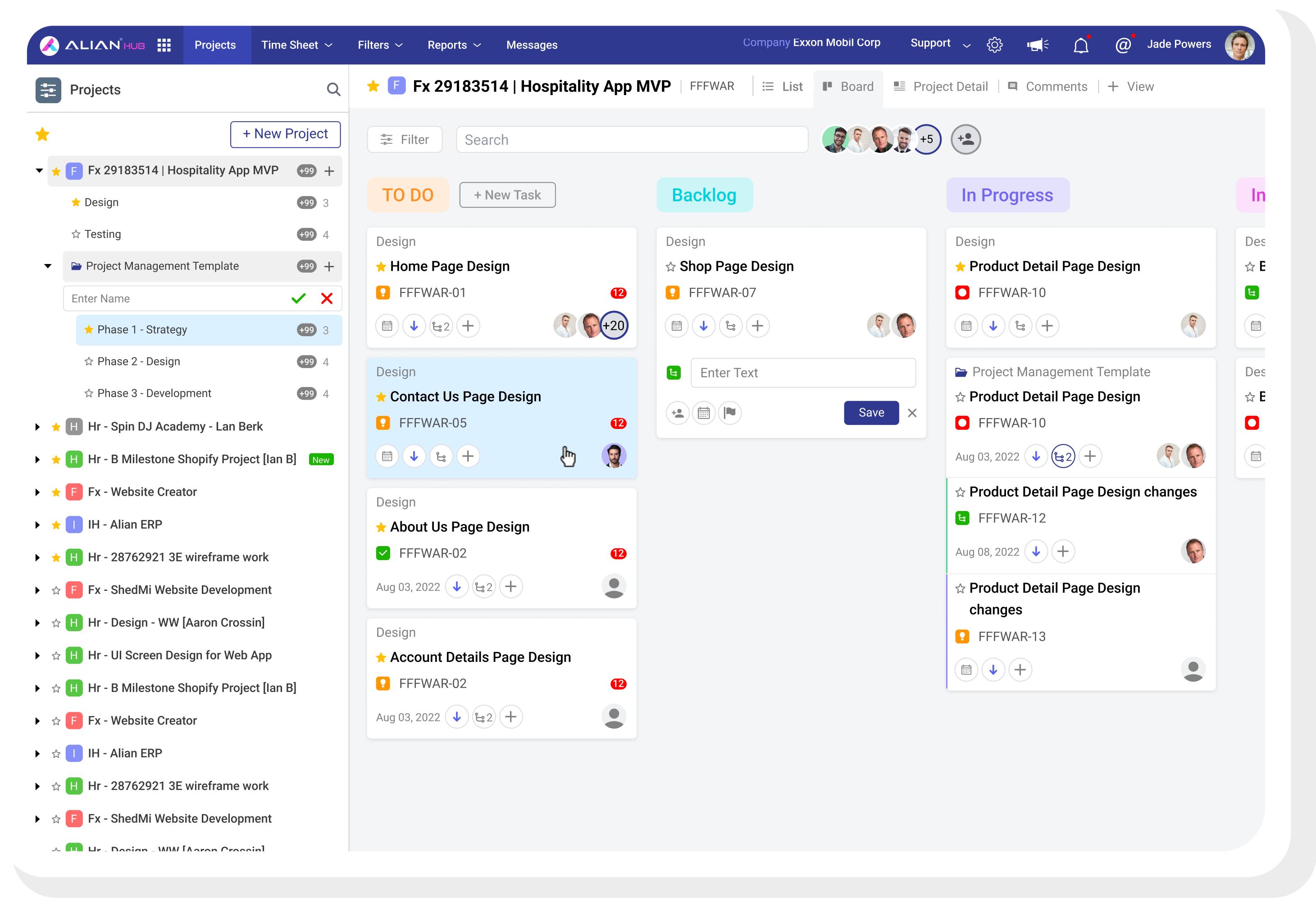Screen dimensions: 1316x898
Task: Click the + New Project button
Action: coord(285,134)
